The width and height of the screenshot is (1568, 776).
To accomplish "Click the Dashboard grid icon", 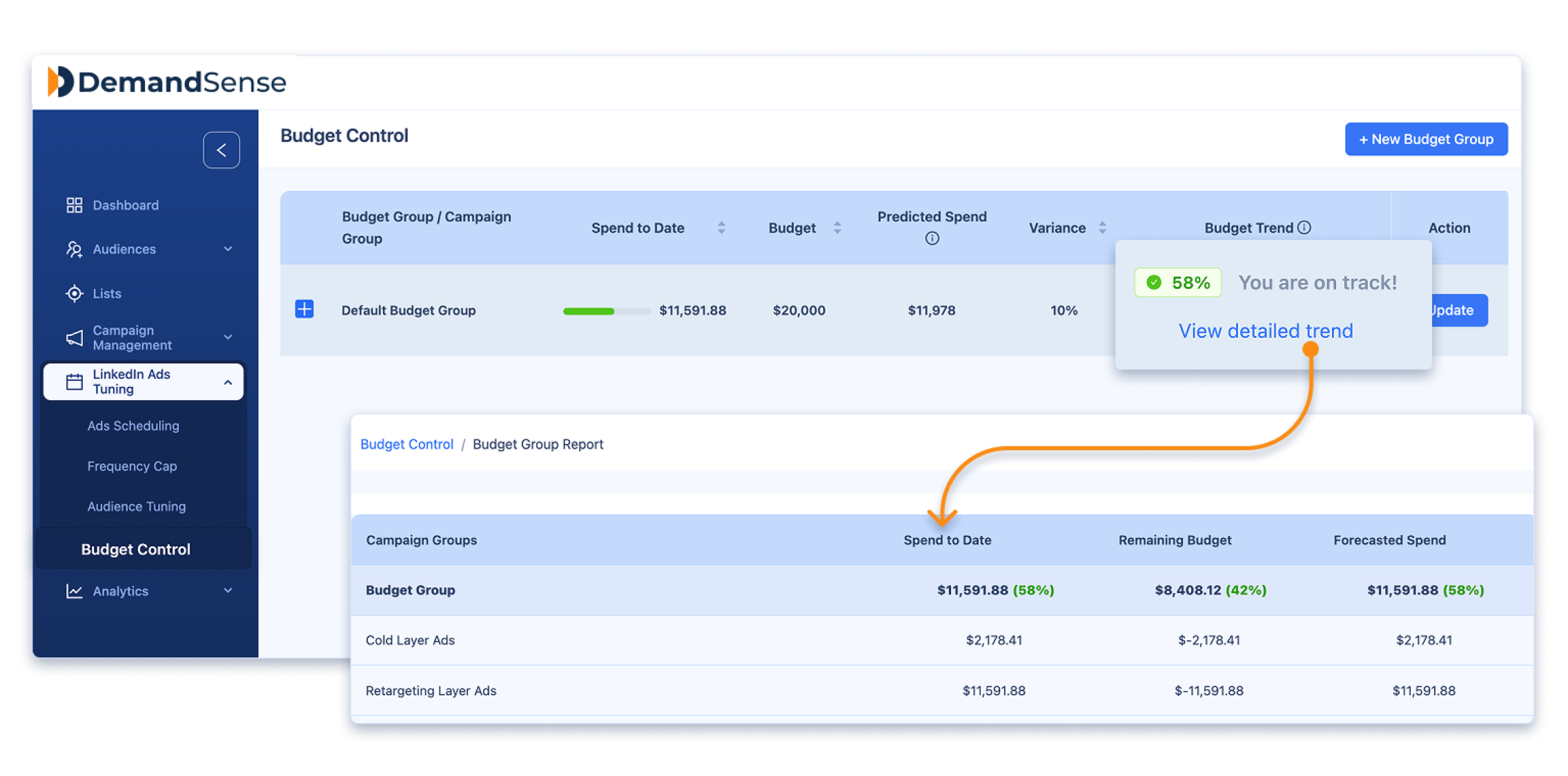I will pos(74,205).
